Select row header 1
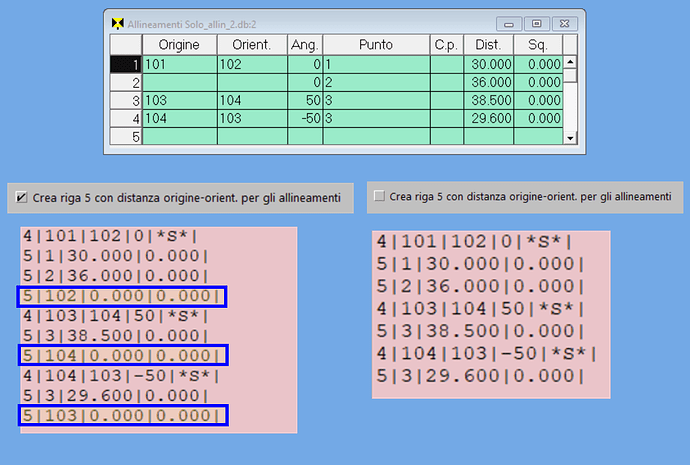690x465 pixels. tap(126, 65)
